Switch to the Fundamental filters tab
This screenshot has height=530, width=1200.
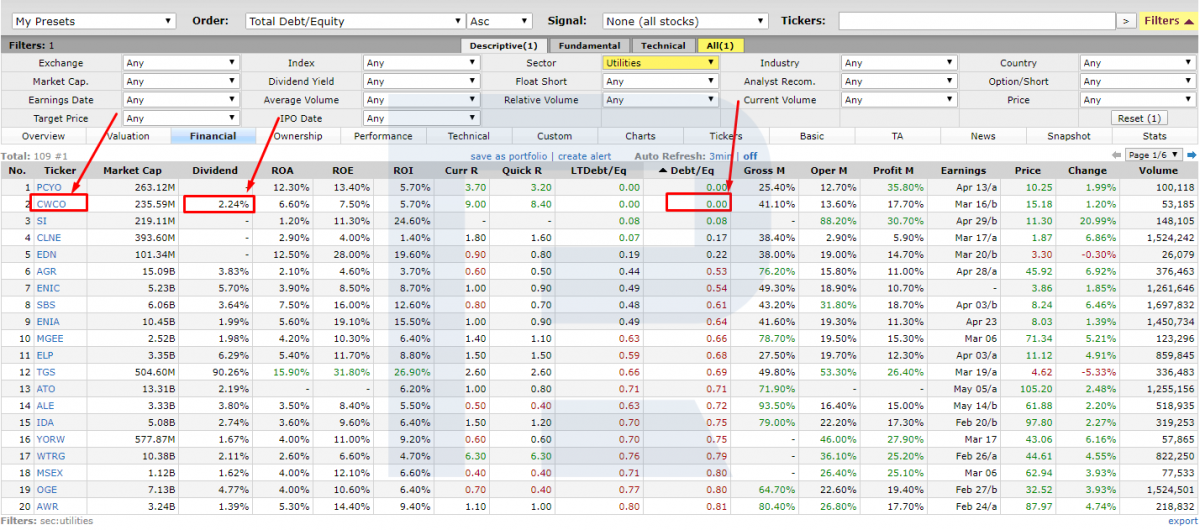point(590,45)
